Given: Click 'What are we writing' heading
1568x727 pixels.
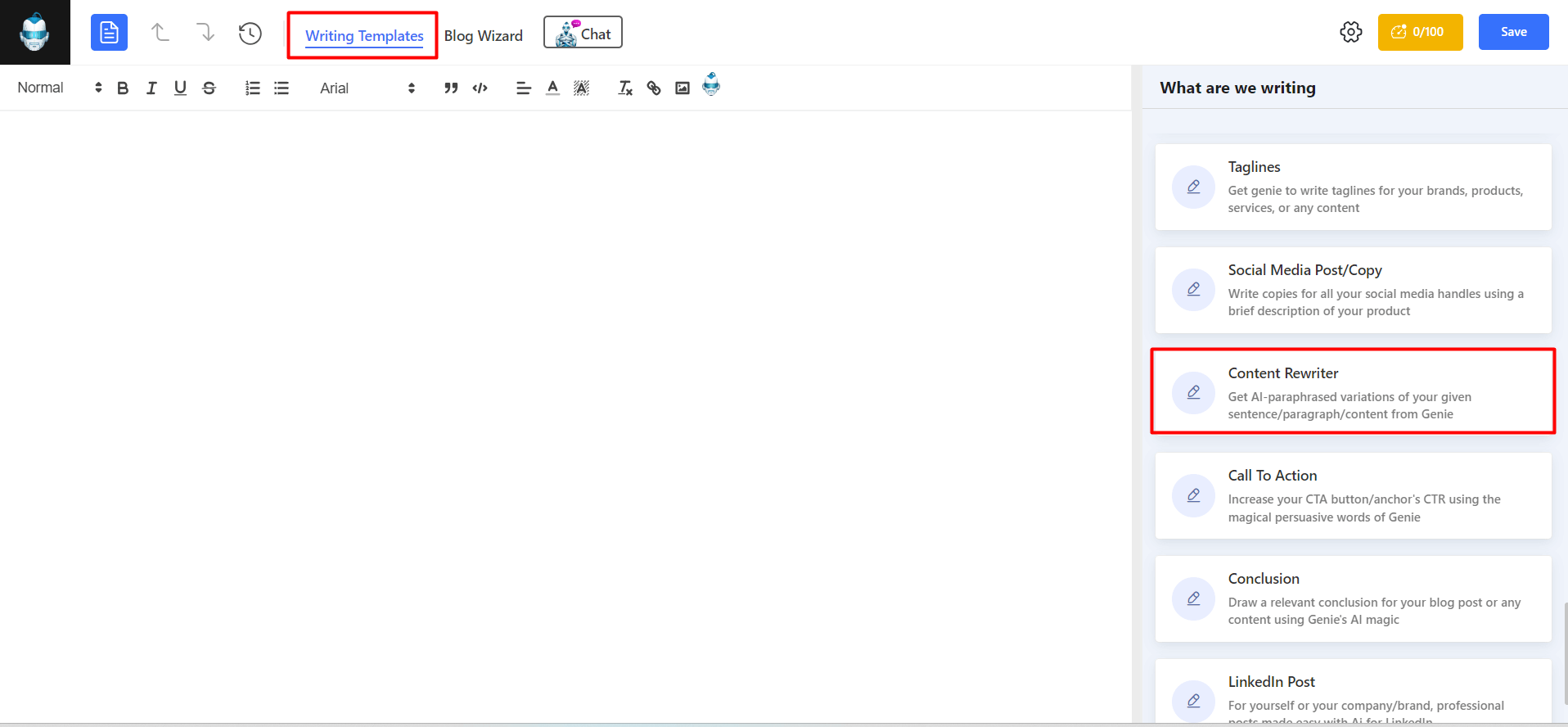Looking at the screenshot, I should 1237,88.
